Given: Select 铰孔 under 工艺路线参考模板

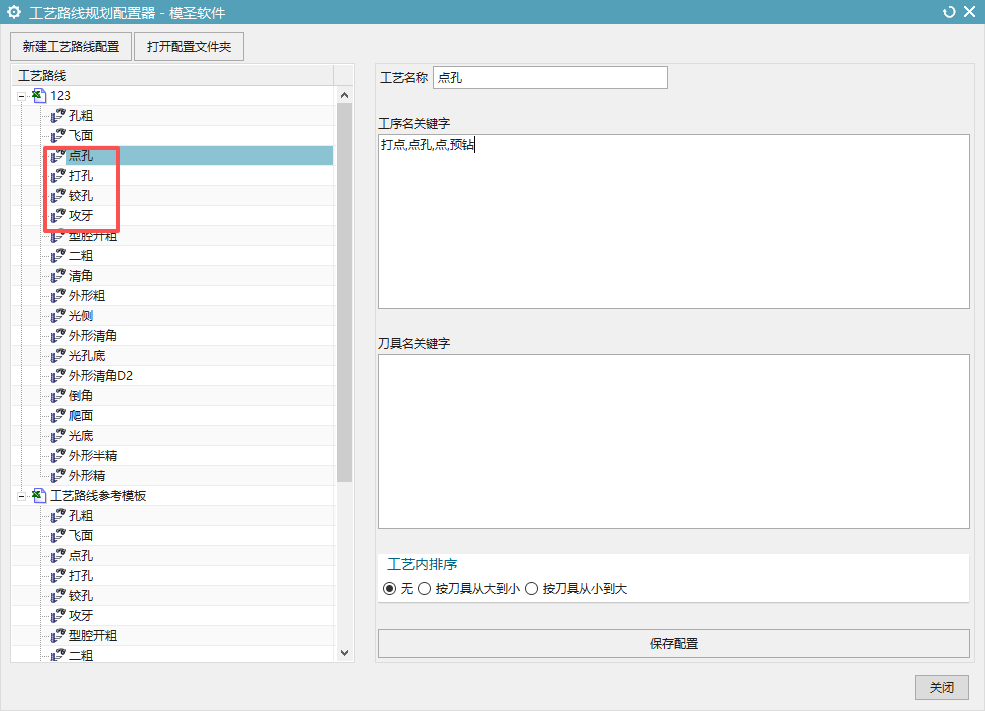Looking at the screenshot, I should (81, 596).
